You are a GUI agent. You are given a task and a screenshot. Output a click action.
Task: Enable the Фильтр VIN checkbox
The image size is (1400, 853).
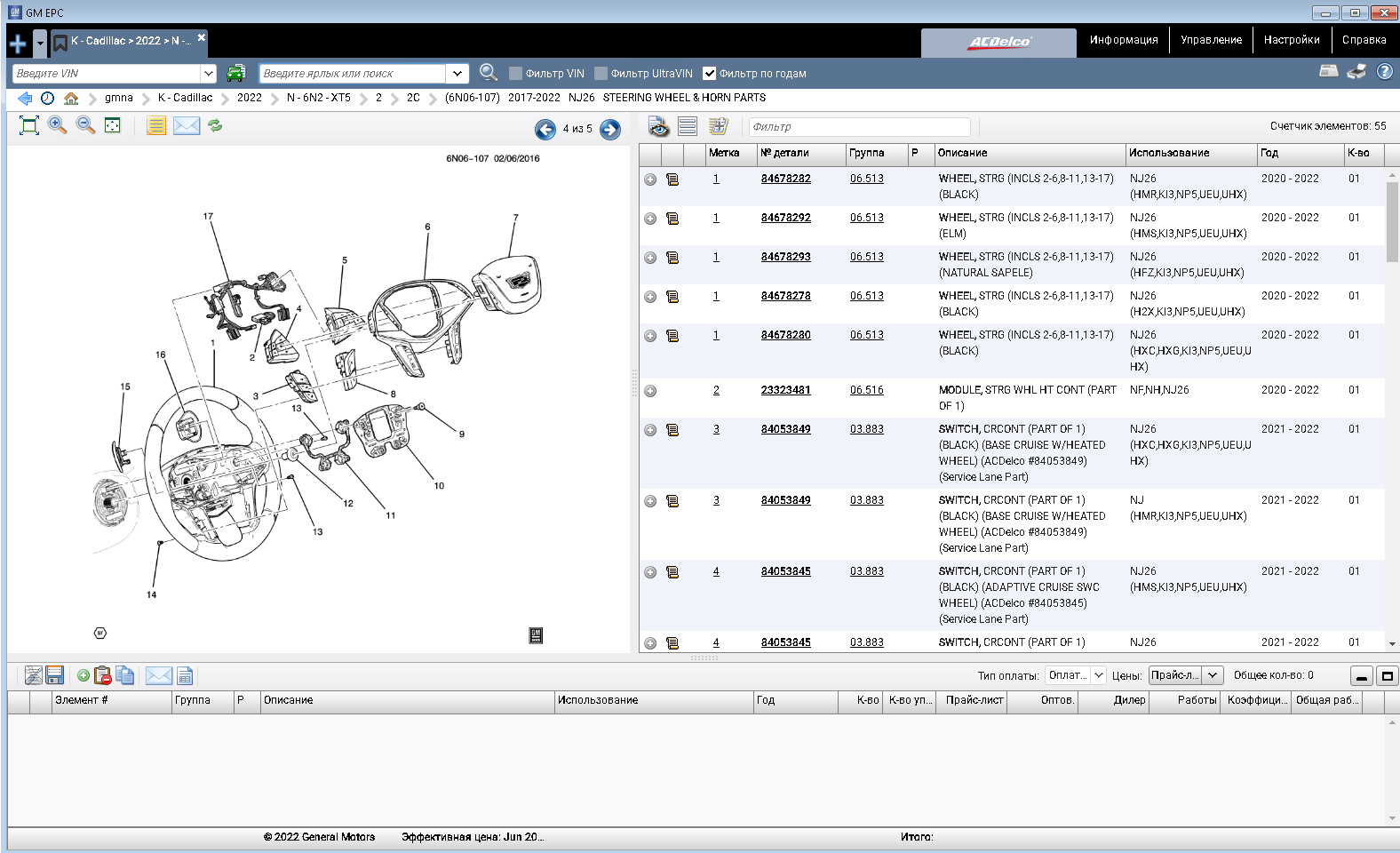(x=515, y=74)
